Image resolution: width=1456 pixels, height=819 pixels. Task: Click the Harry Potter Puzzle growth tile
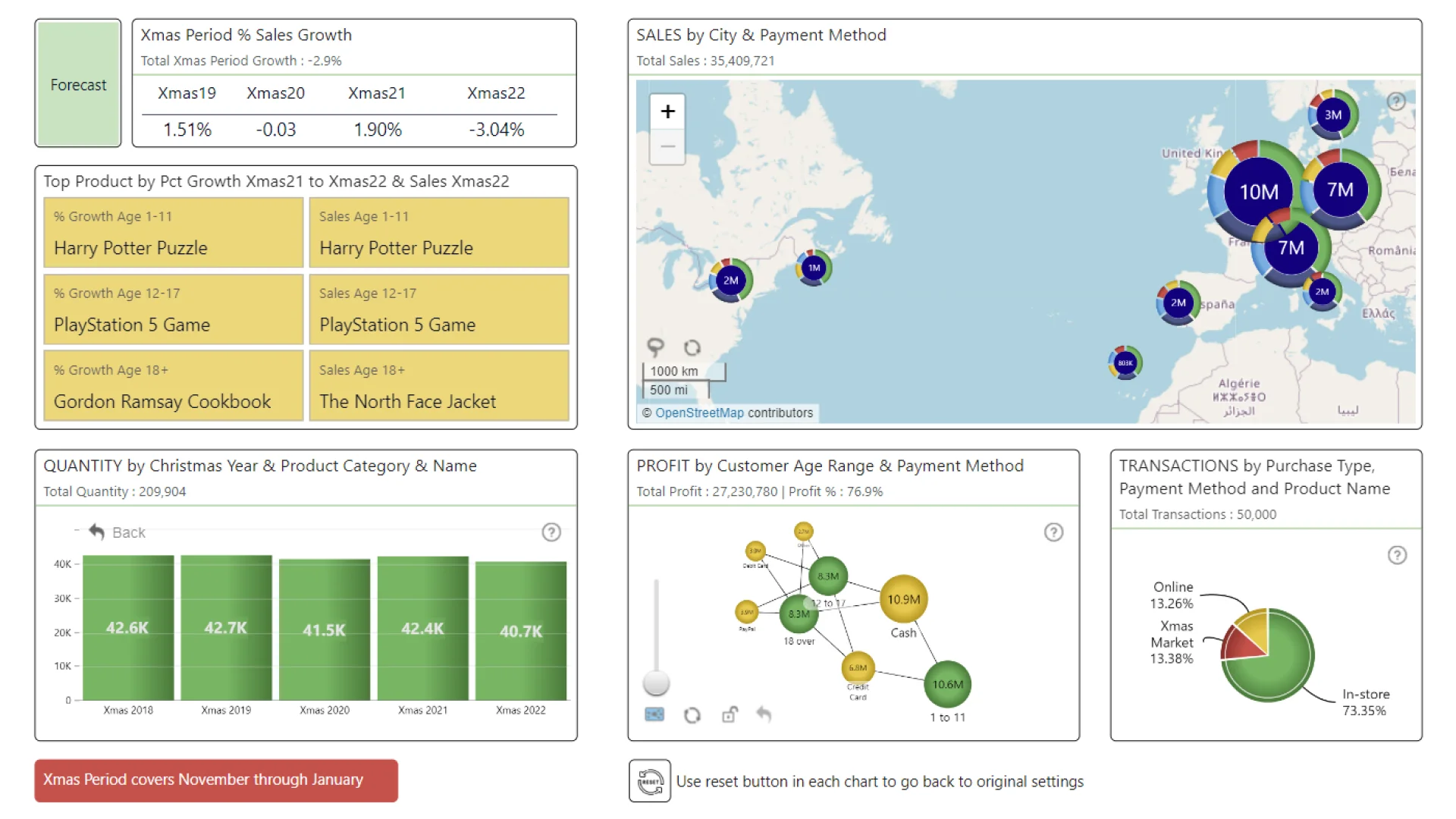pos(174,233)
